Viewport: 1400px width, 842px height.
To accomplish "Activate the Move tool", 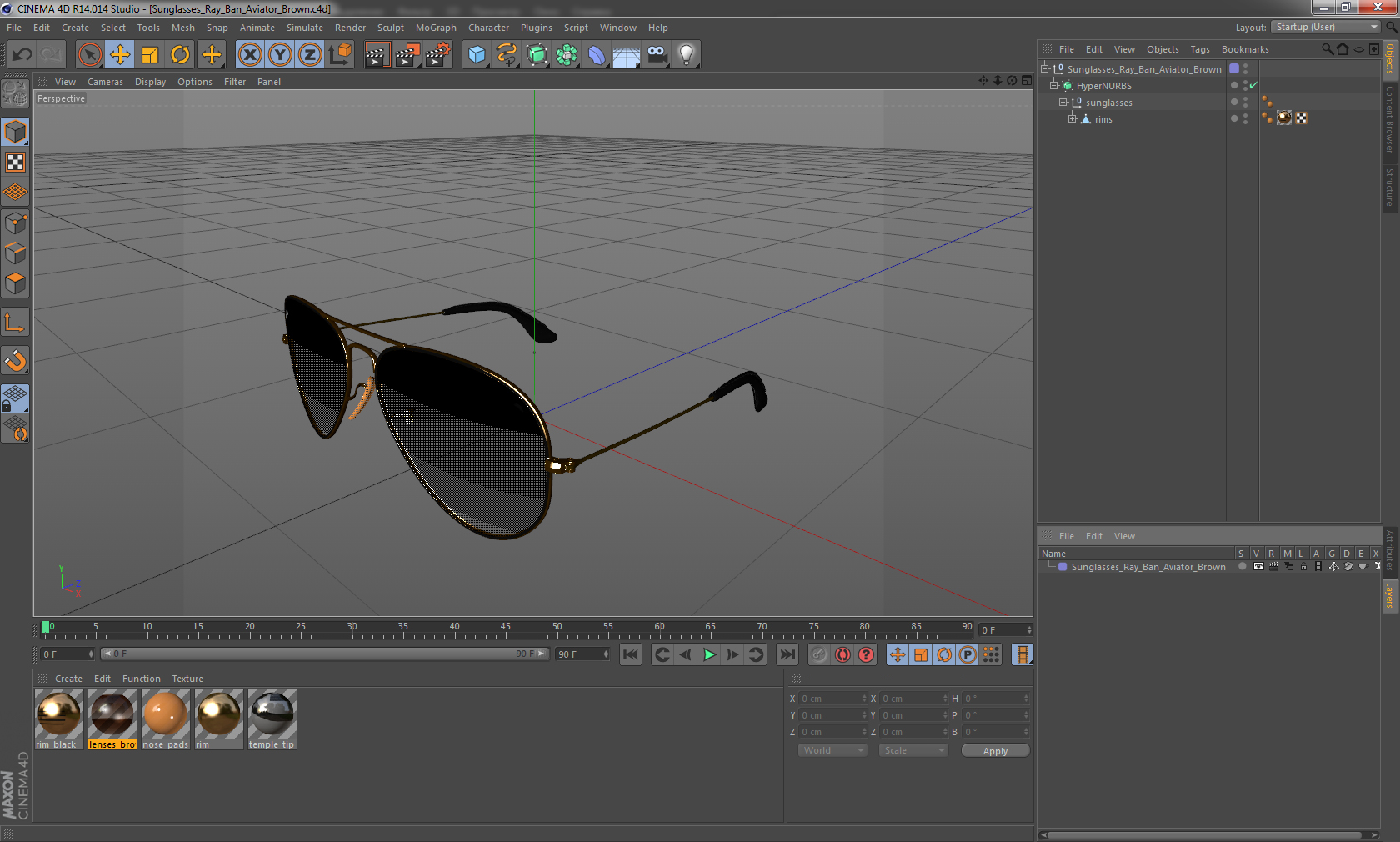I will [x=120, y=55].
